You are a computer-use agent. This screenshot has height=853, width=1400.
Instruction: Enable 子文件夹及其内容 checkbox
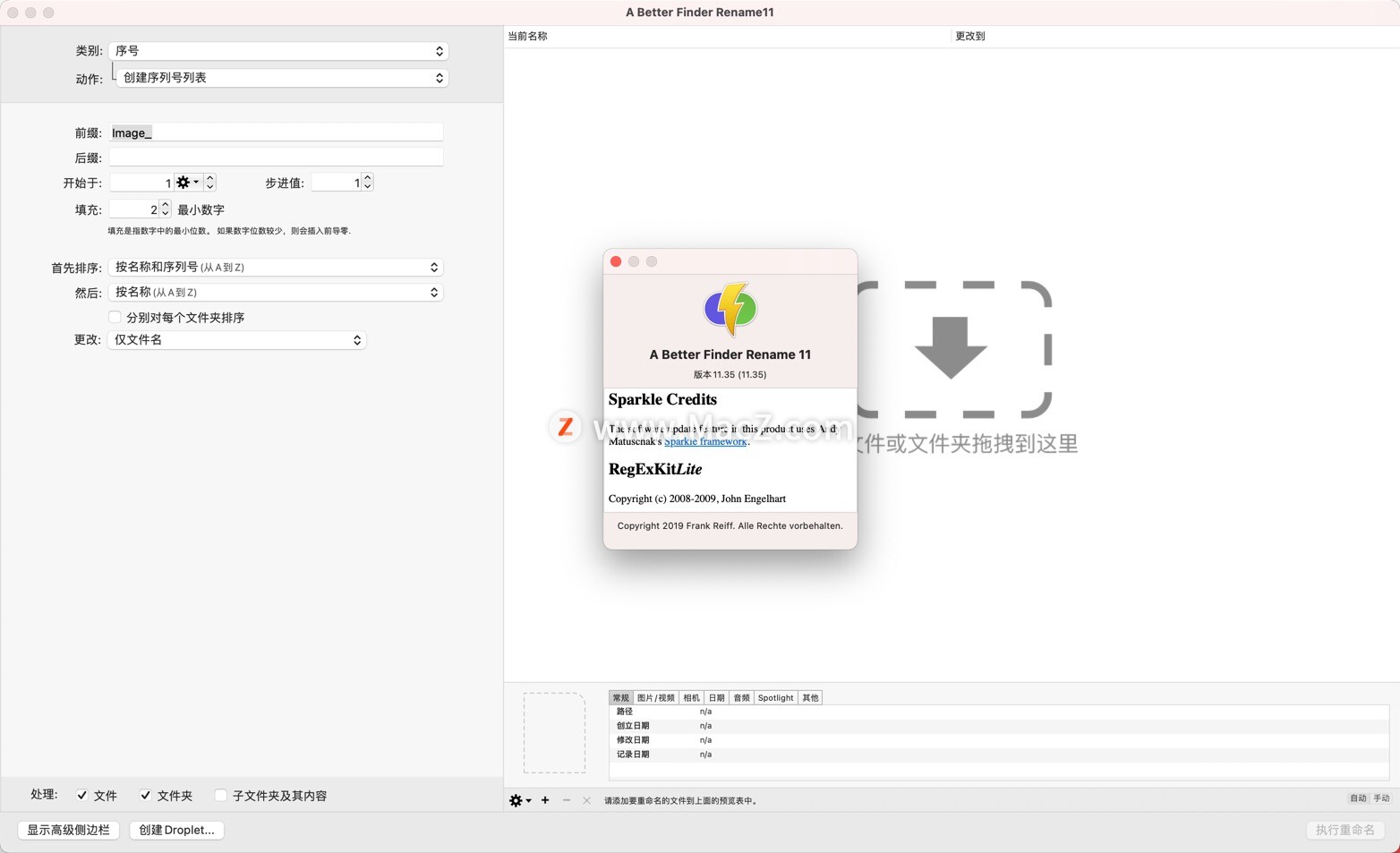[x=220, y=795]
